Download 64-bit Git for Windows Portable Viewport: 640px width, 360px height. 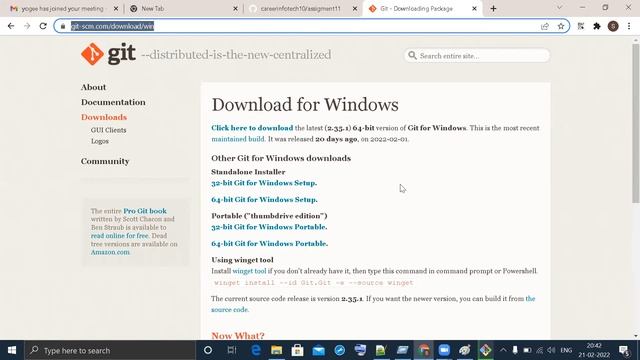tap(269, 244)
